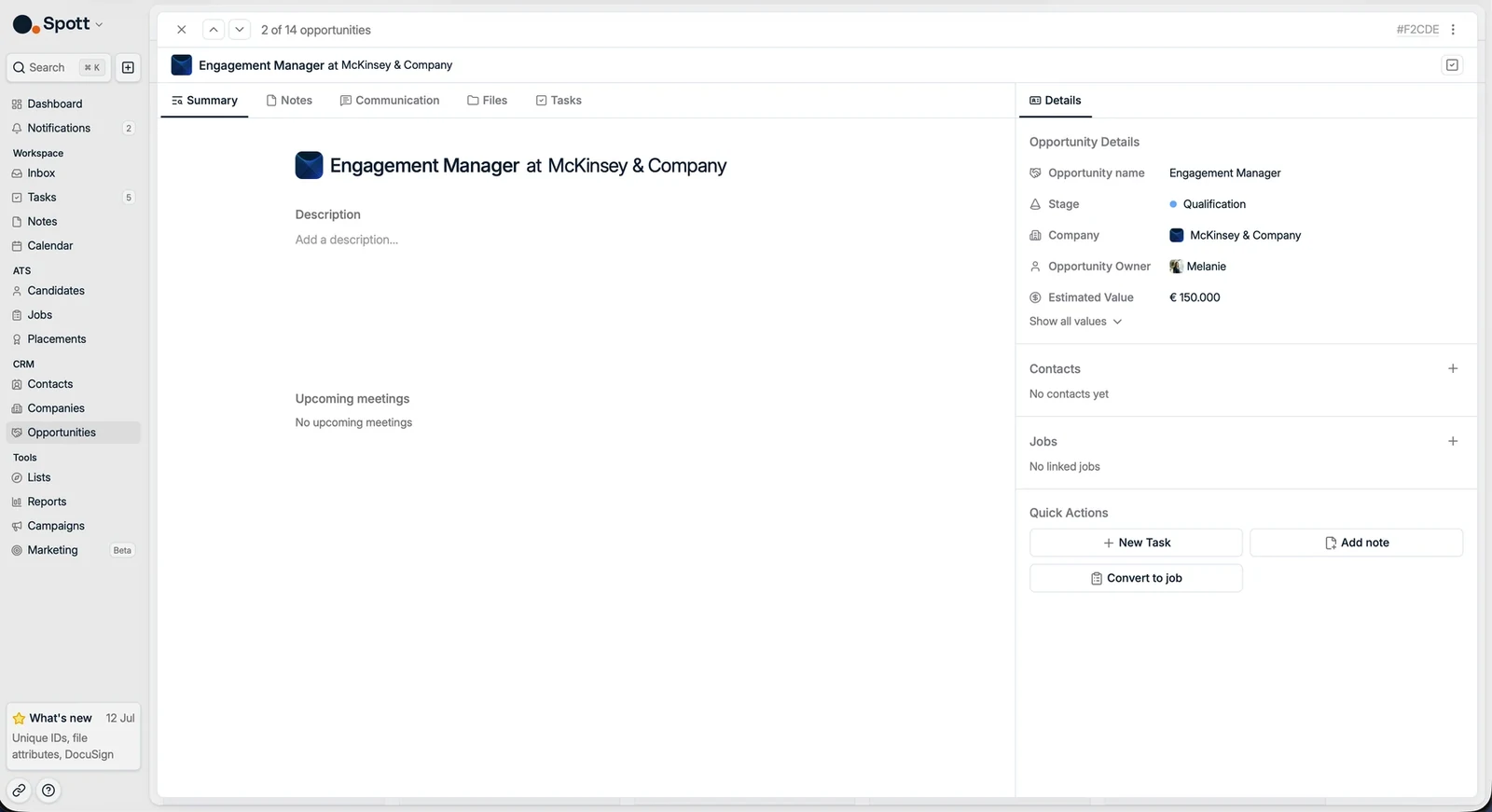Select the Details tab
Viewport: 1492px width, 812px height.
1055,101
